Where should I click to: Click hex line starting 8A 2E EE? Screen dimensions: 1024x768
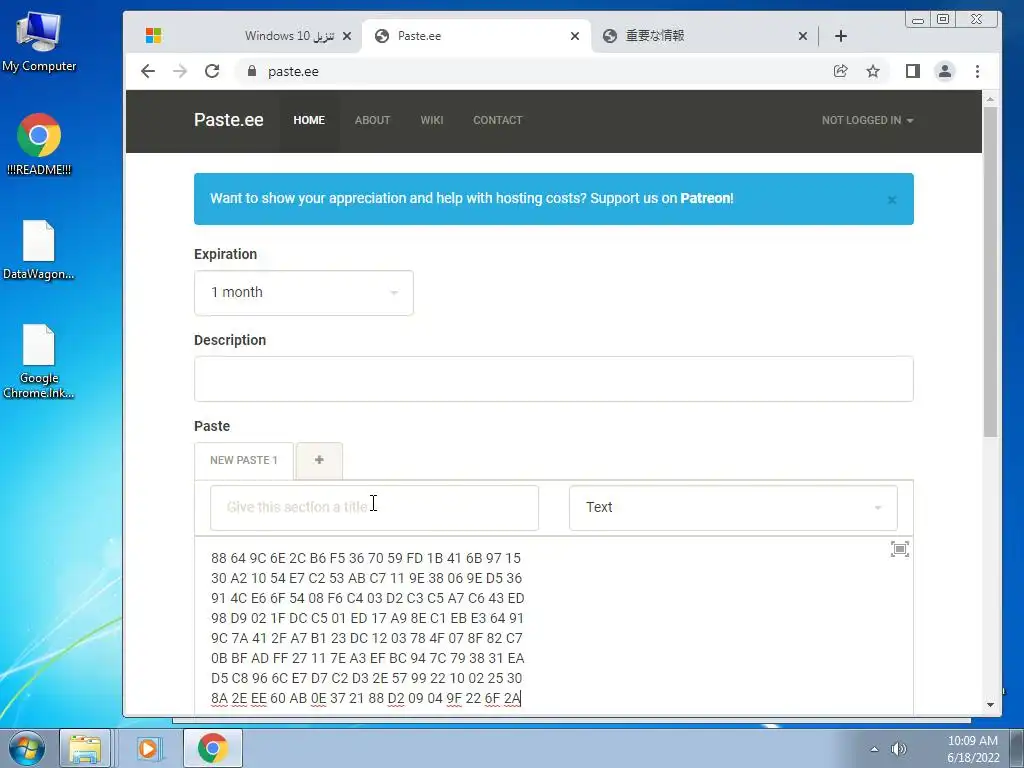click(x=366, y=698)
